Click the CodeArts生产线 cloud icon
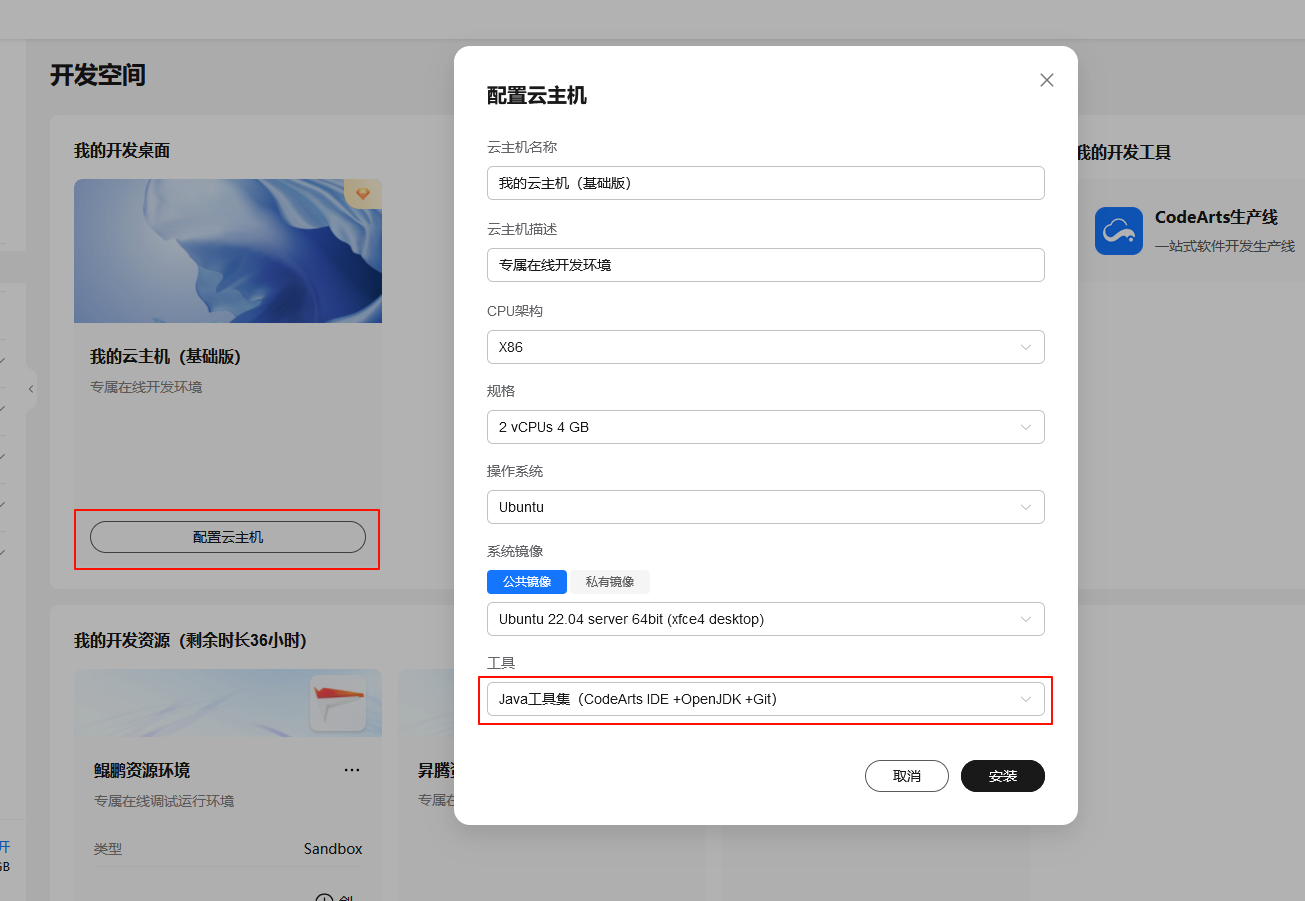1305x901 pixels. [1118, 231]
